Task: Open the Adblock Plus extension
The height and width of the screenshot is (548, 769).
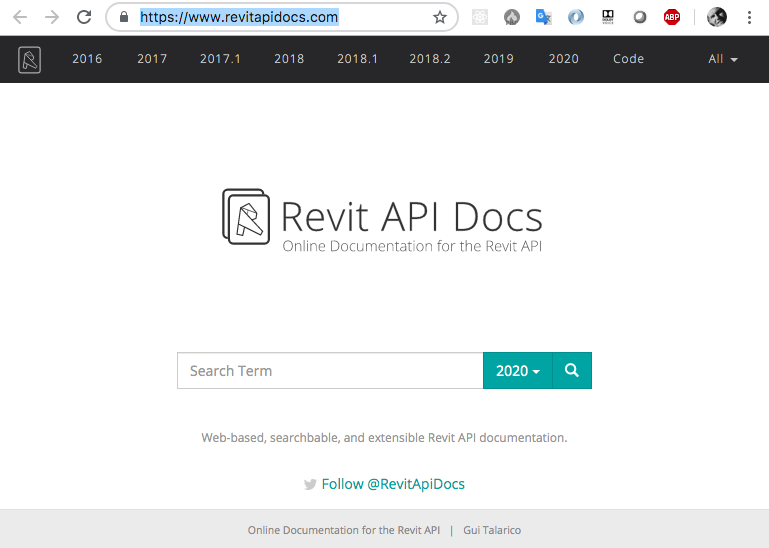Action: coord(672,17)
